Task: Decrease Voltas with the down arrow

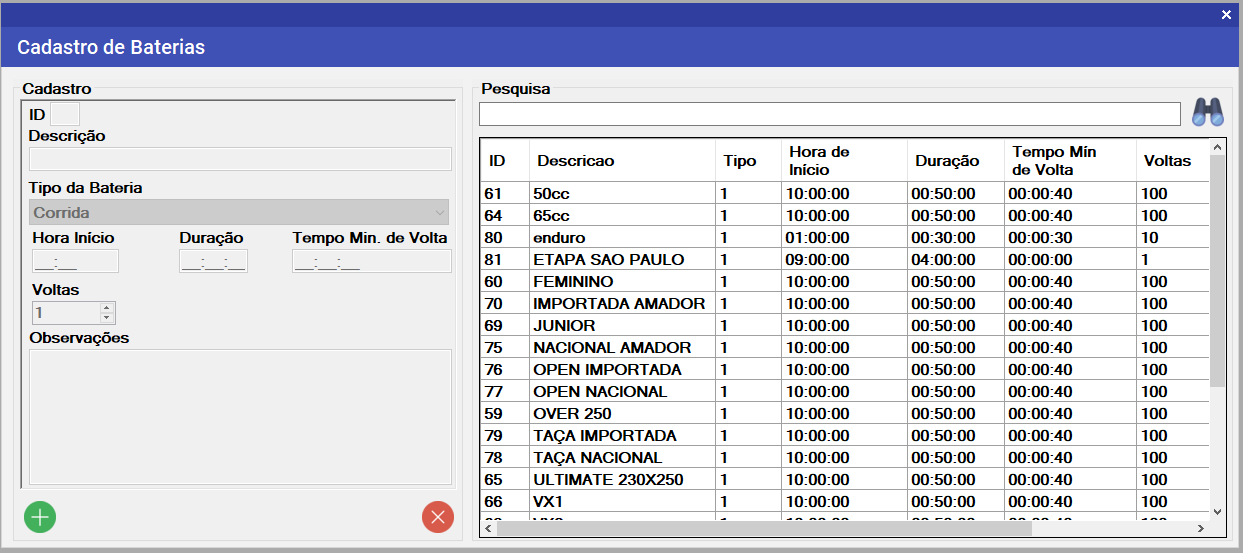Action: (107, 318)
